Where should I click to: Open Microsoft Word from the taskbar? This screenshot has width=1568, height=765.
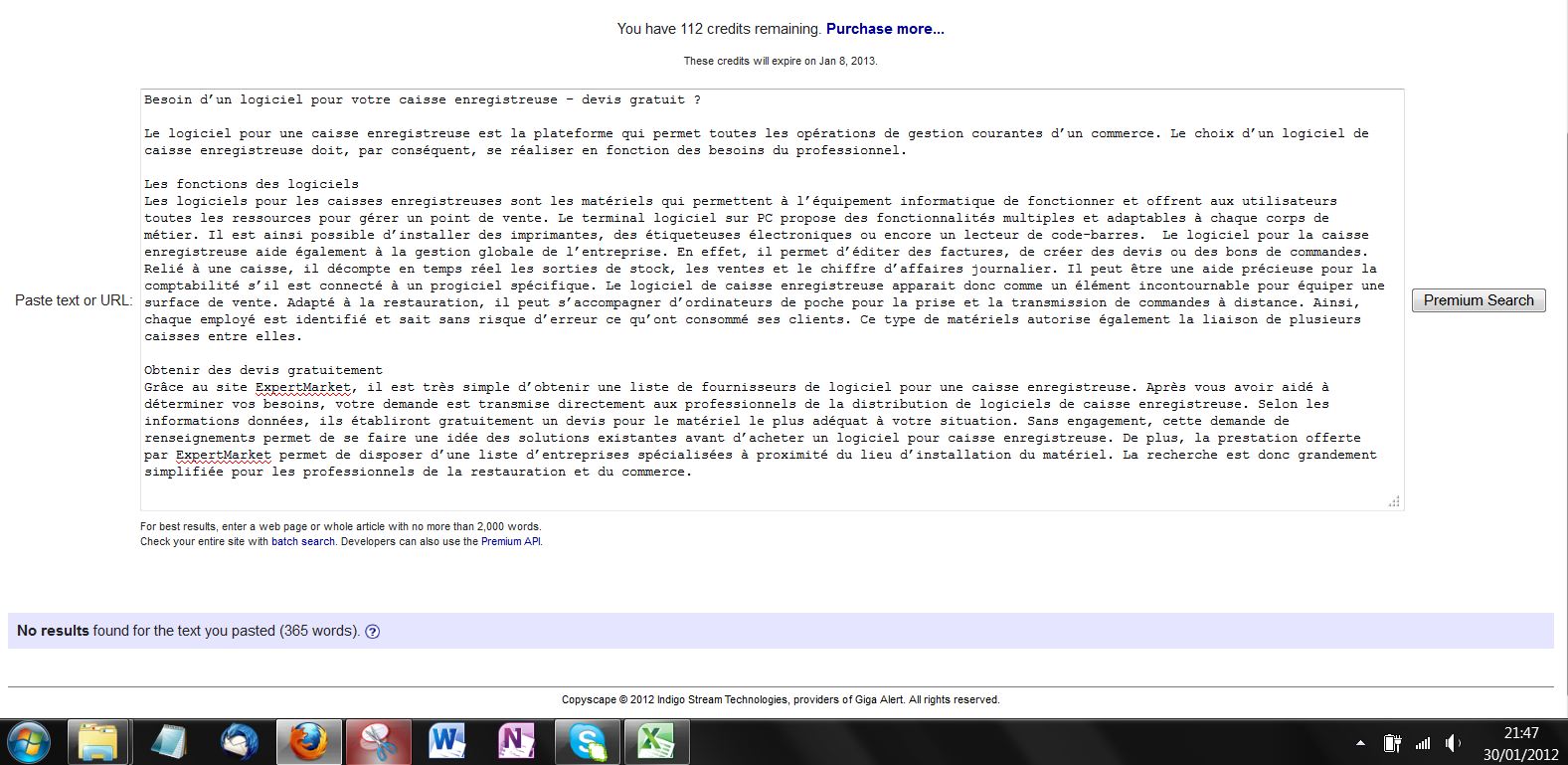click(447, 742)
